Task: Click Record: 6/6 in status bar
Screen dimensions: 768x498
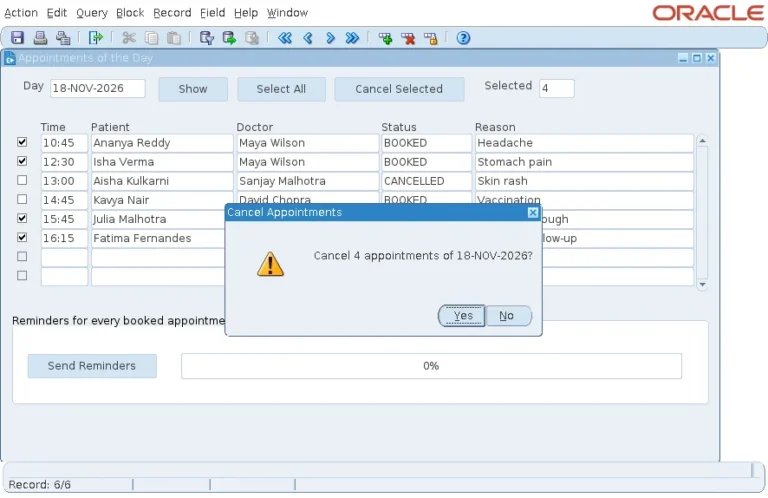Action: click(x=40, y=485)
